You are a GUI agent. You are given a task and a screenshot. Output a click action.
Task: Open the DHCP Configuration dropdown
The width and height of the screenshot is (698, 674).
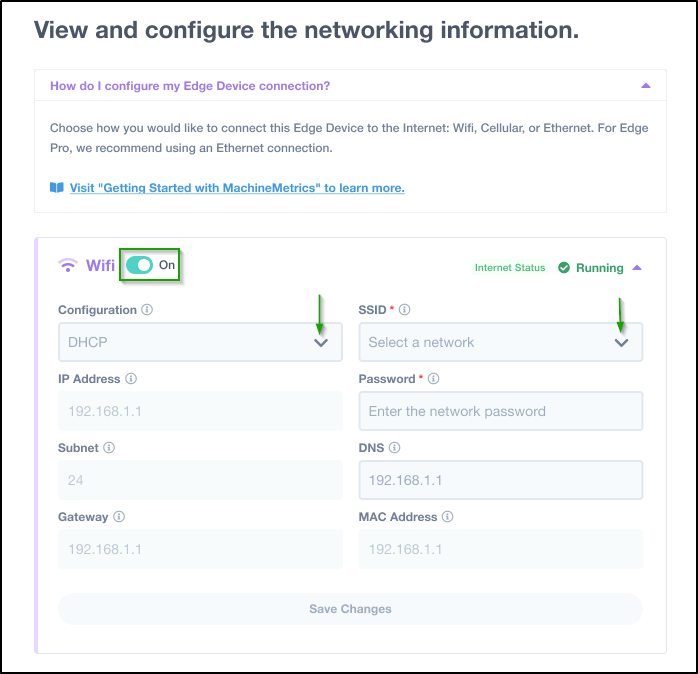200,342
